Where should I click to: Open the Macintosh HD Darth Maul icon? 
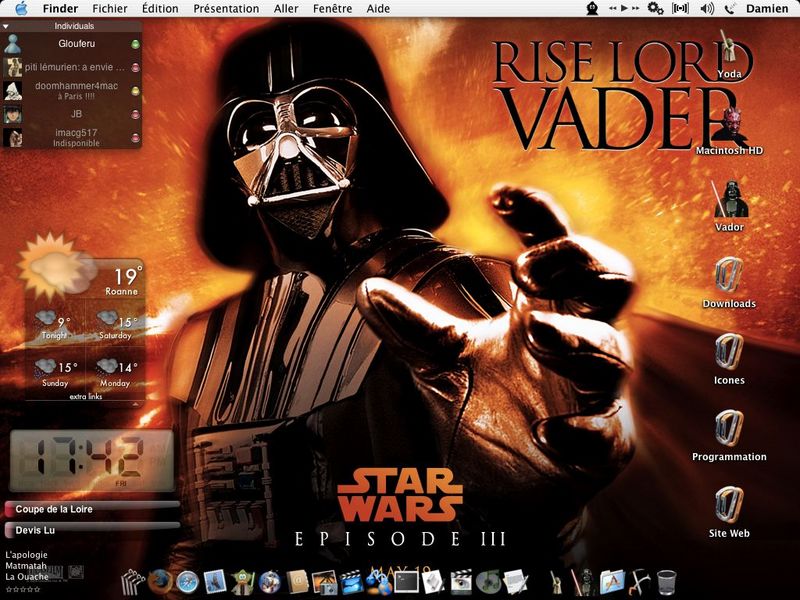(730, 130)
